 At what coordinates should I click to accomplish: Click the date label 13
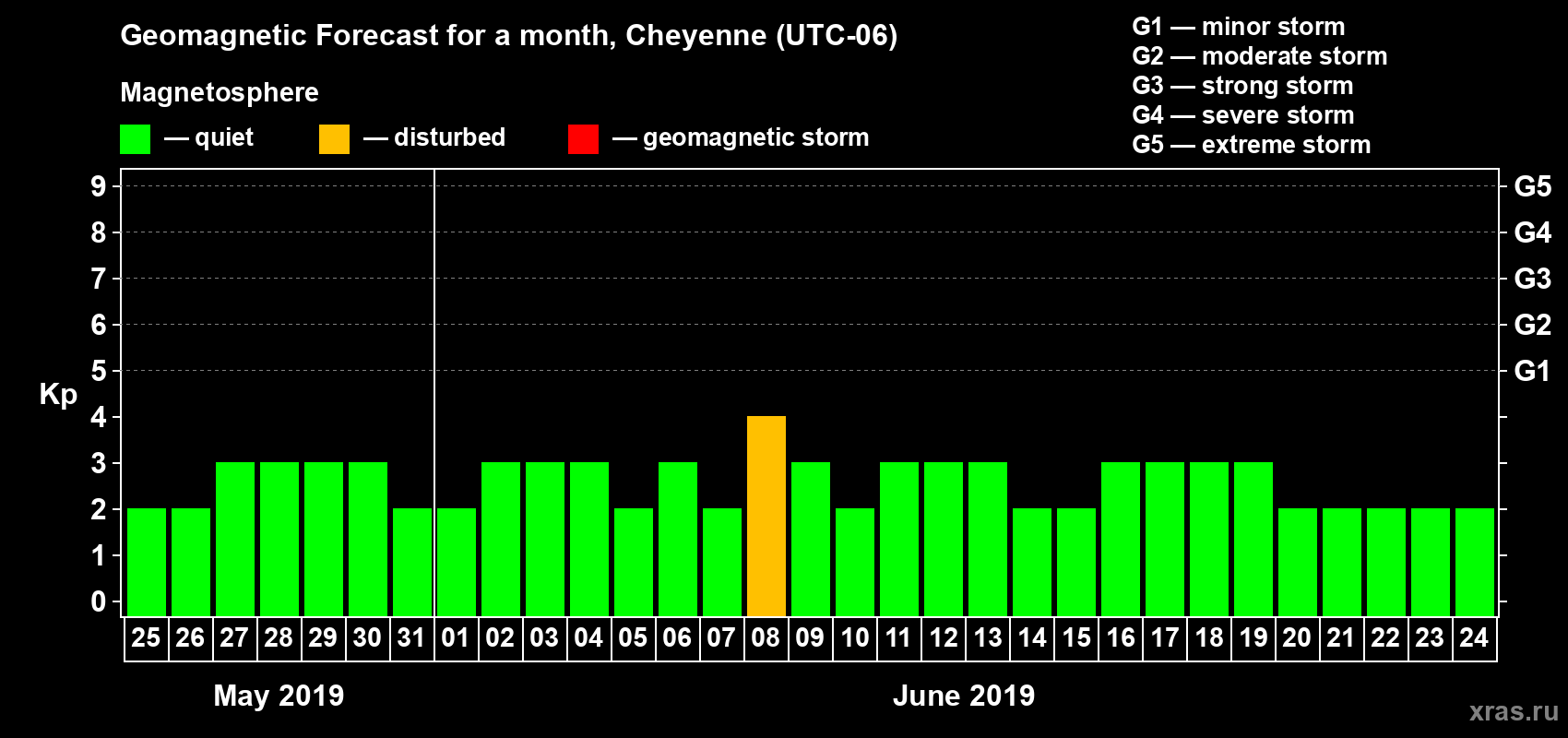point(988,637)
